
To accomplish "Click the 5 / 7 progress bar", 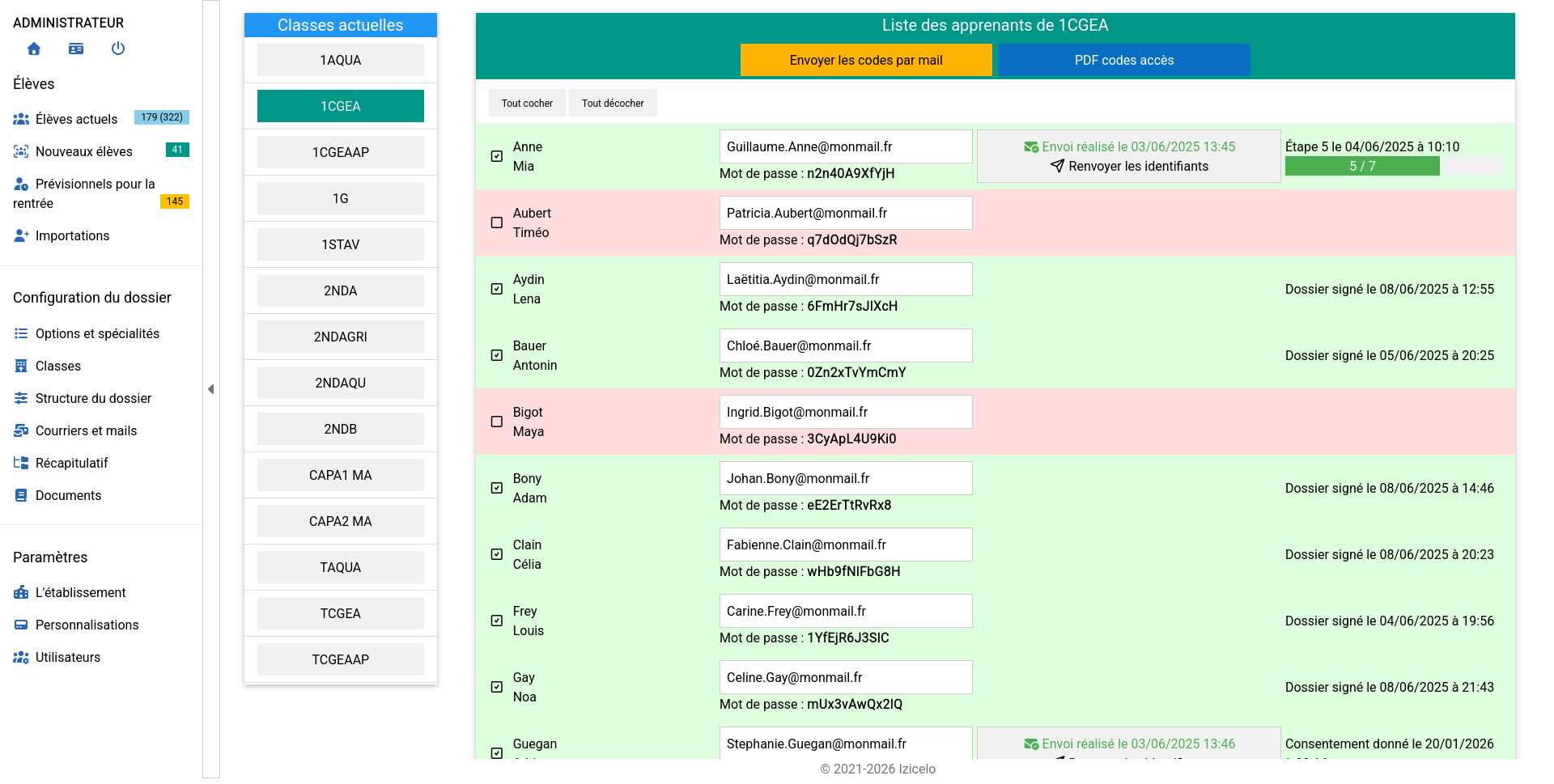I will point(1393,166).
